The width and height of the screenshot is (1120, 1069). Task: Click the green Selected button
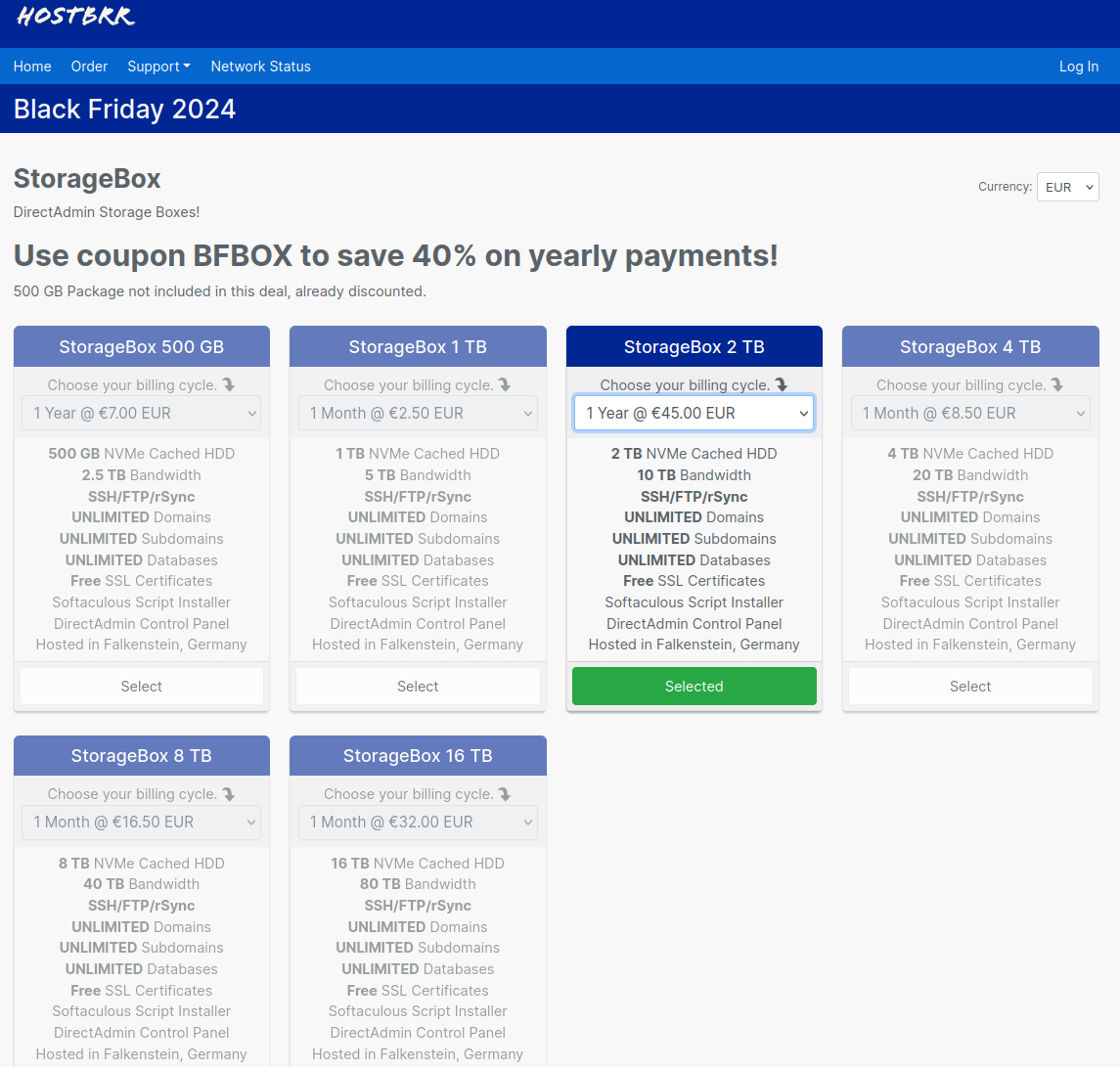point(694,687)
